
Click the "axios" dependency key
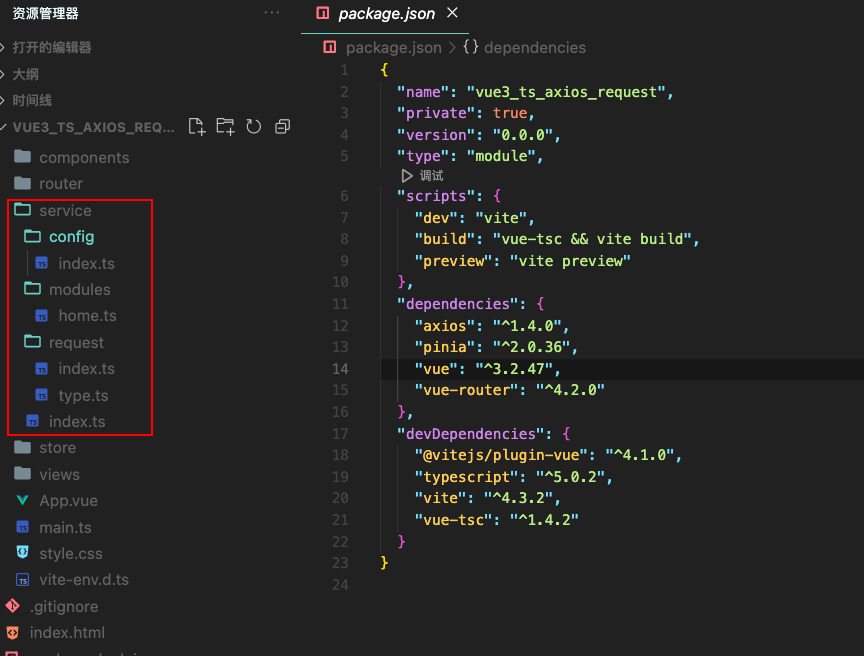[x=445, y=326]
